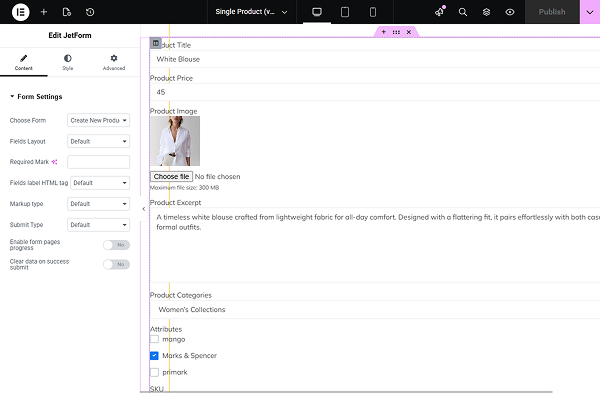The height and width of the screenshot is (393, 600).
Task: Open the Style tab
Action: click(68, 62)
